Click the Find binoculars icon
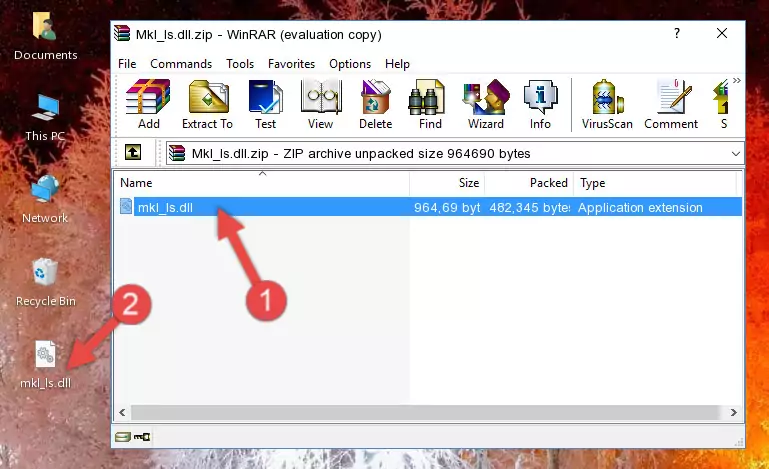 point(430,104)
